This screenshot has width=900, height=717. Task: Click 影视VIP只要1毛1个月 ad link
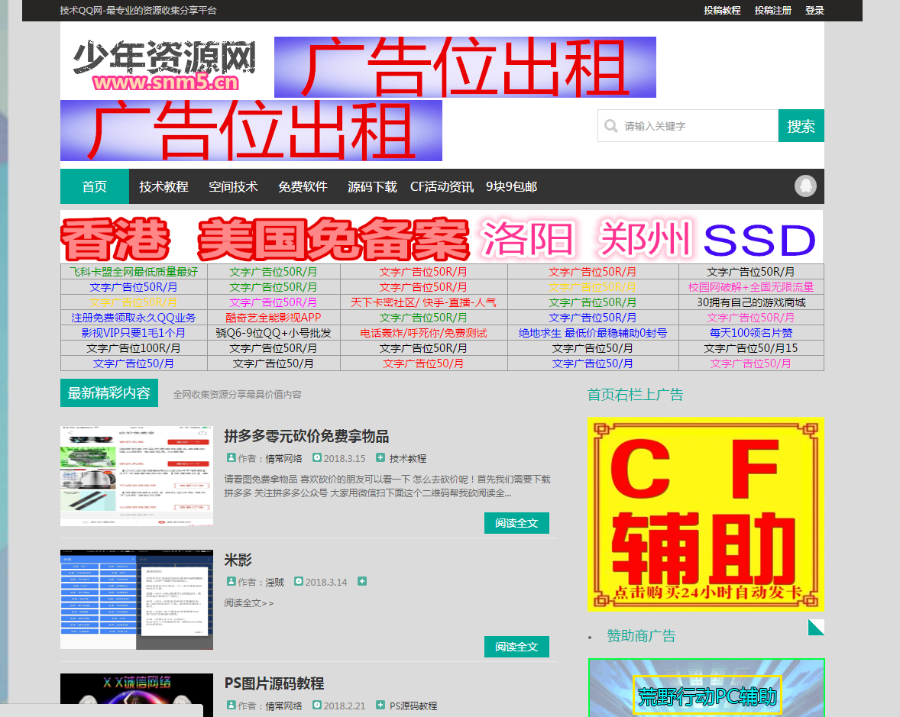pos(134,333)
